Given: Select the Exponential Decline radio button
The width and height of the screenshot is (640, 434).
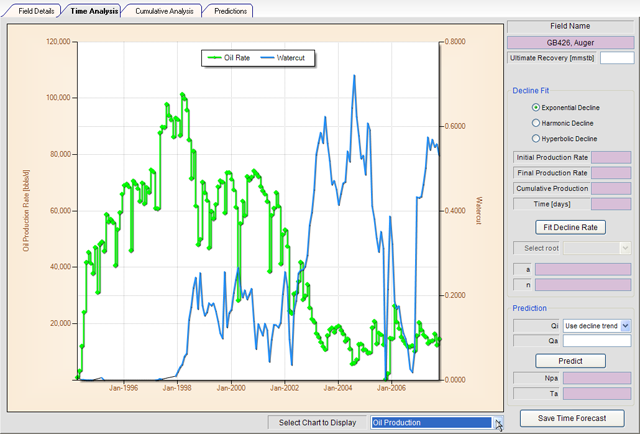Looking at the screenshot, I should click(x=536, y=107).
